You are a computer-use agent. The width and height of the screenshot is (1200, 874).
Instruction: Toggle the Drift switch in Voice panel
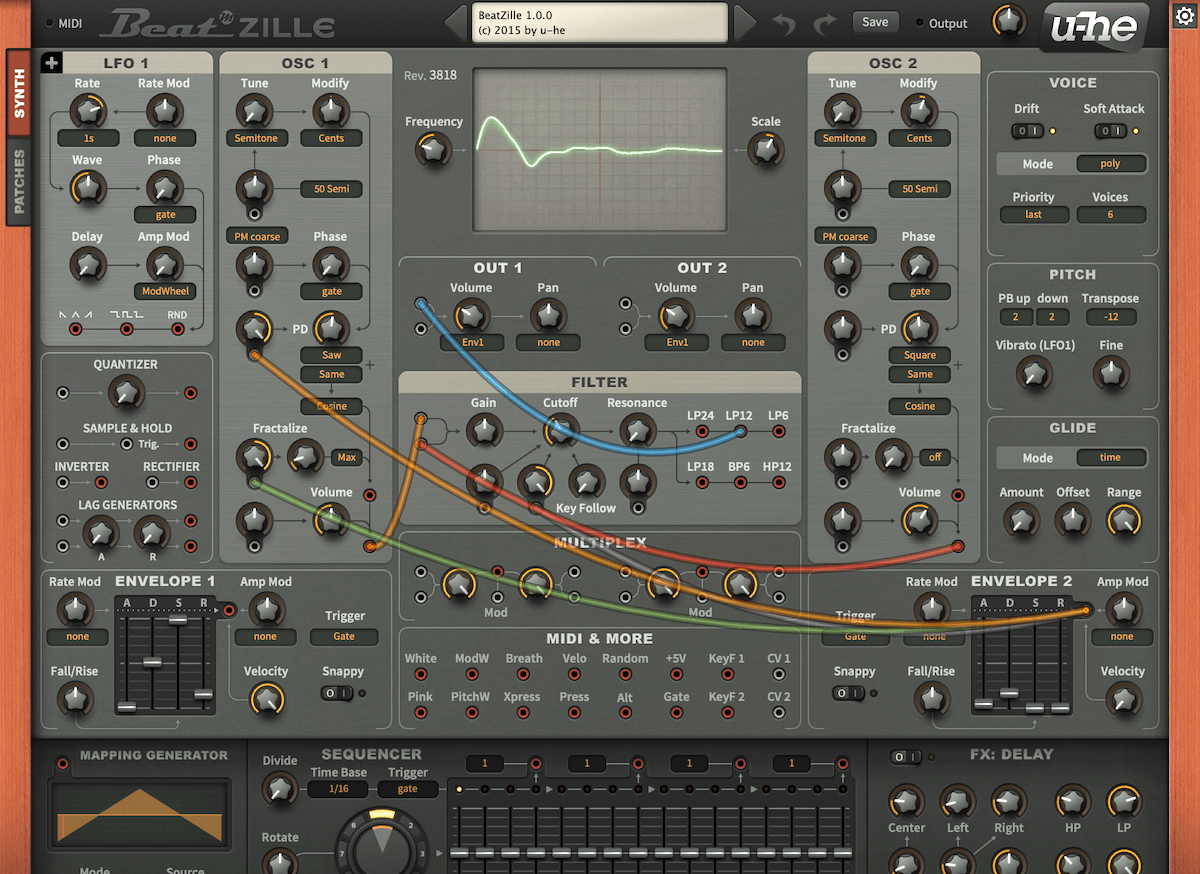[1026, 131]
